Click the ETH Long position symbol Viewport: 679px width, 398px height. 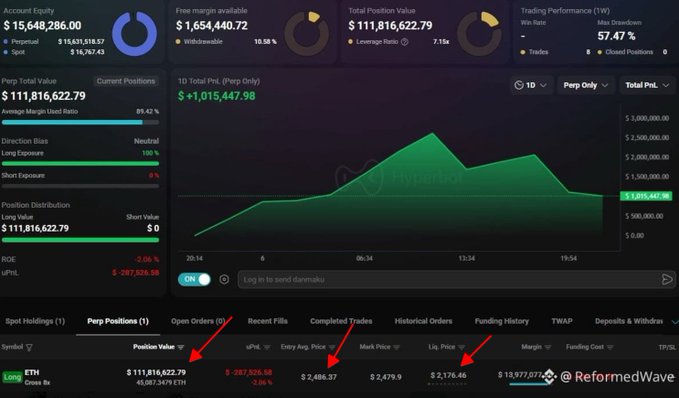click(32, 372)
